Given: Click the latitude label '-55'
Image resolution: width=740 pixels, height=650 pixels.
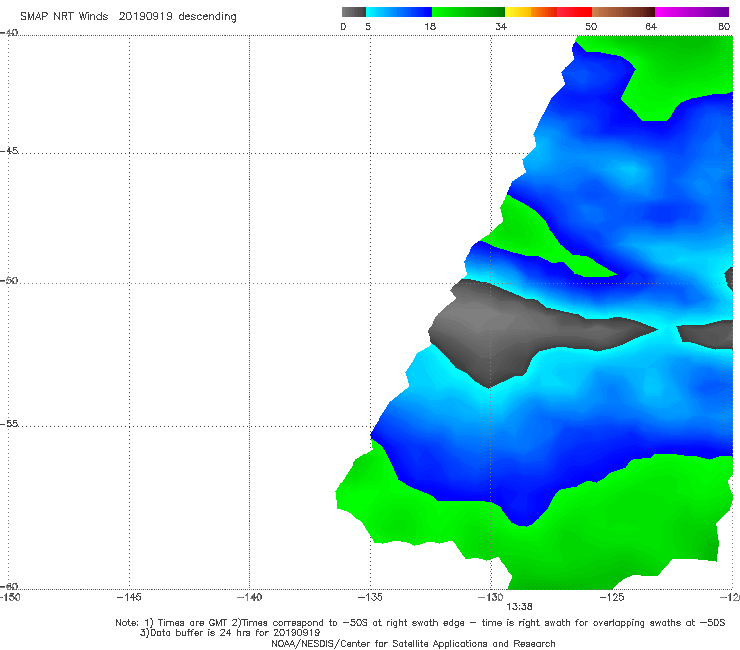Looking at the screenshot, I should click(x=9, y=423).
